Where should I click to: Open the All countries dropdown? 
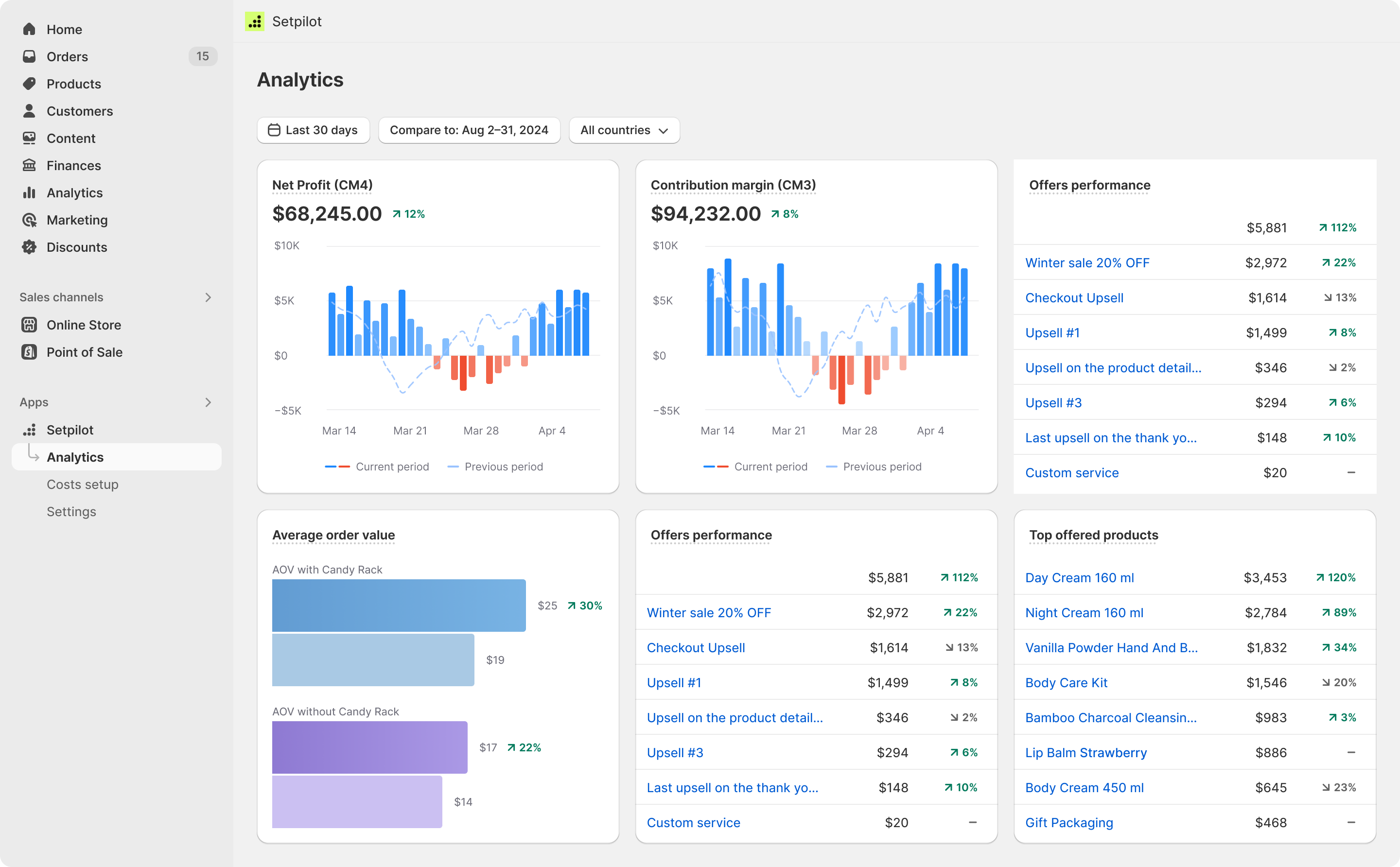624,130
